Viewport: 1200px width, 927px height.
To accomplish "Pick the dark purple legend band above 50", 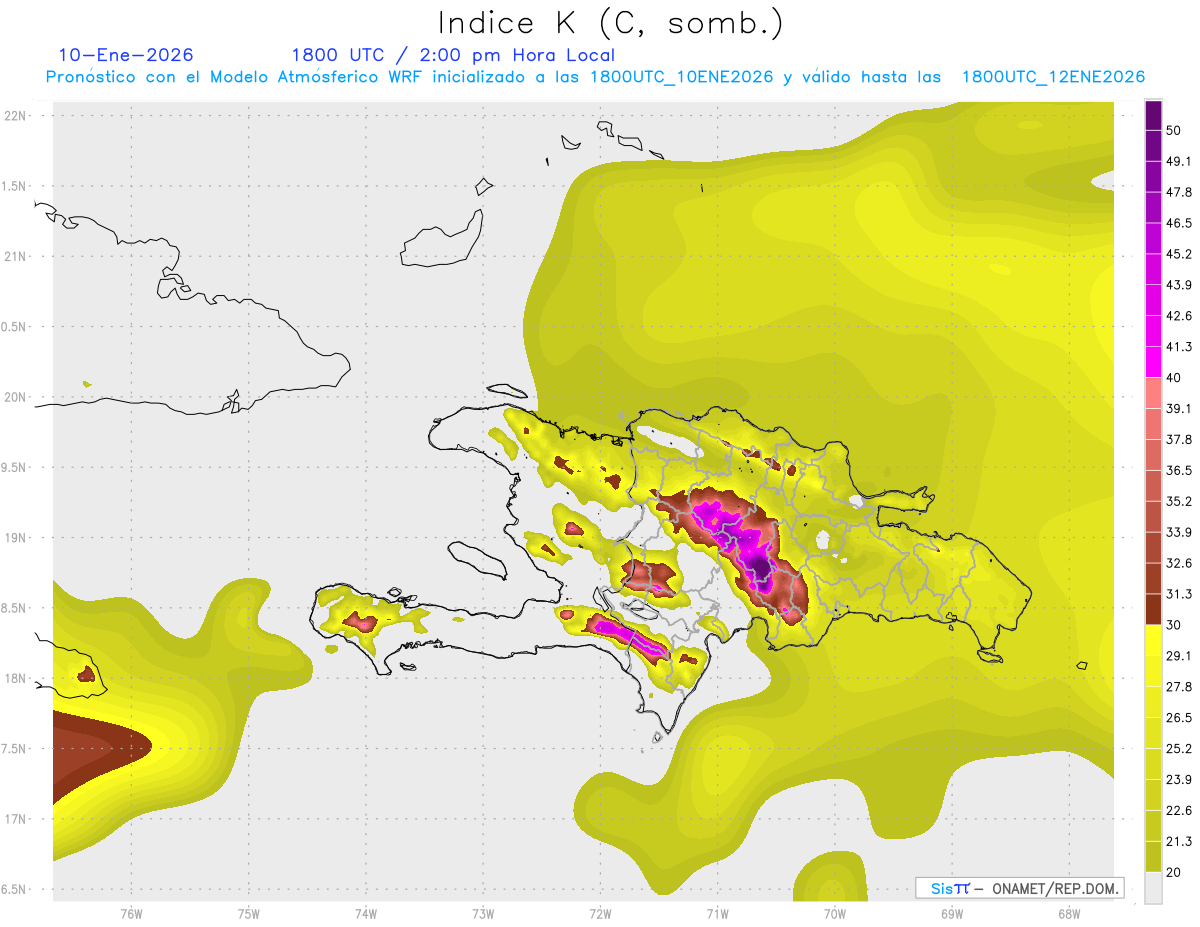I will (1154, 116).
